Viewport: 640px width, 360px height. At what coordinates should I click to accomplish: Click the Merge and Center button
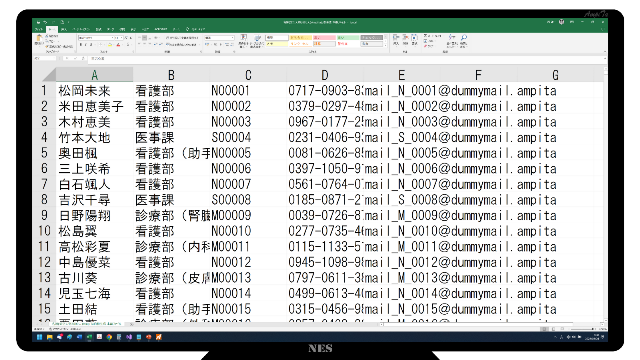pyautogui.click(x=182, y=44)
